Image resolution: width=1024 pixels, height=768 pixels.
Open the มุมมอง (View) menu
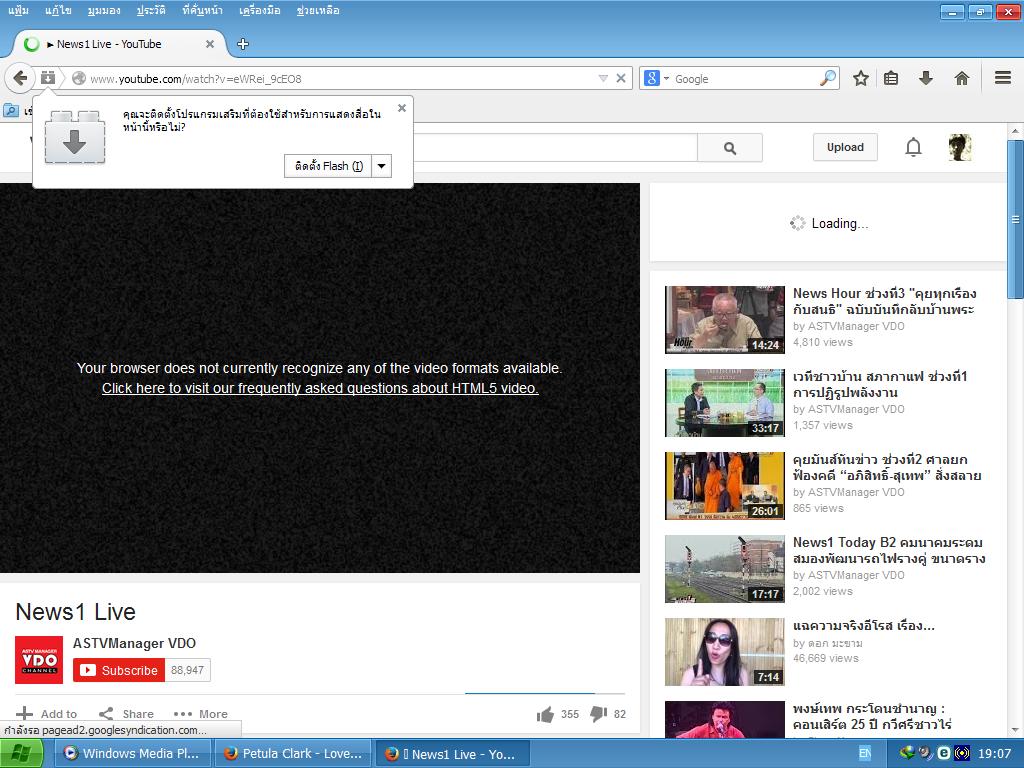[x=104, y=10]
